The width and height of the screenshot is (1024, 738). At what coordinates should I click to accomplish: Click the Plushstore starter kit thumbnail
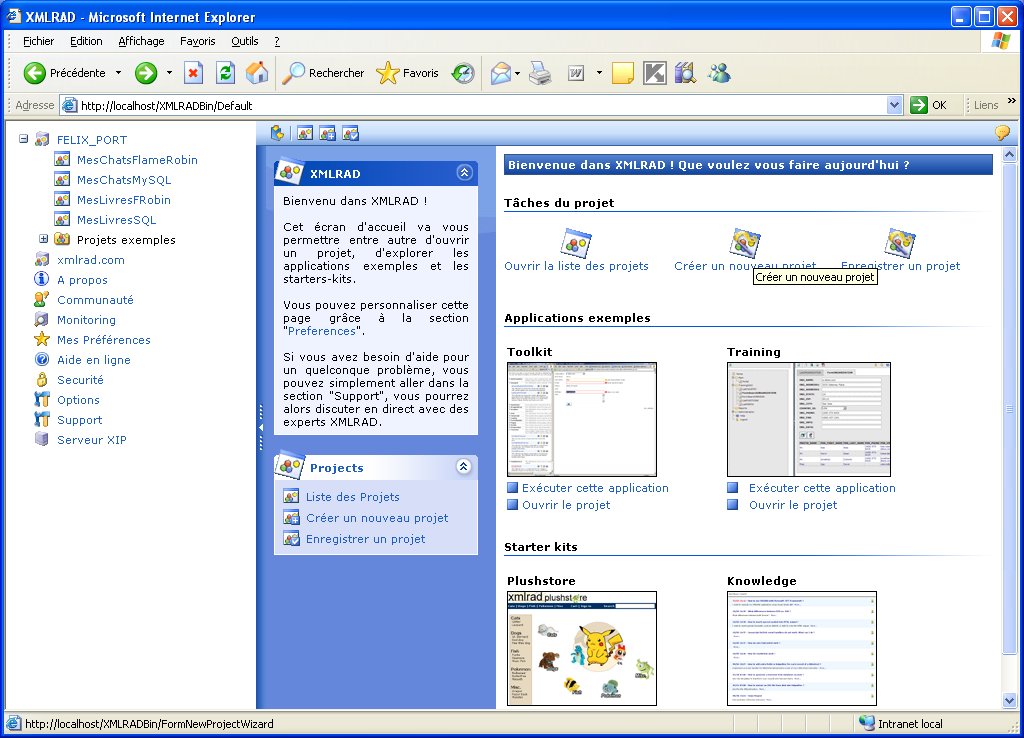(581, 648)
